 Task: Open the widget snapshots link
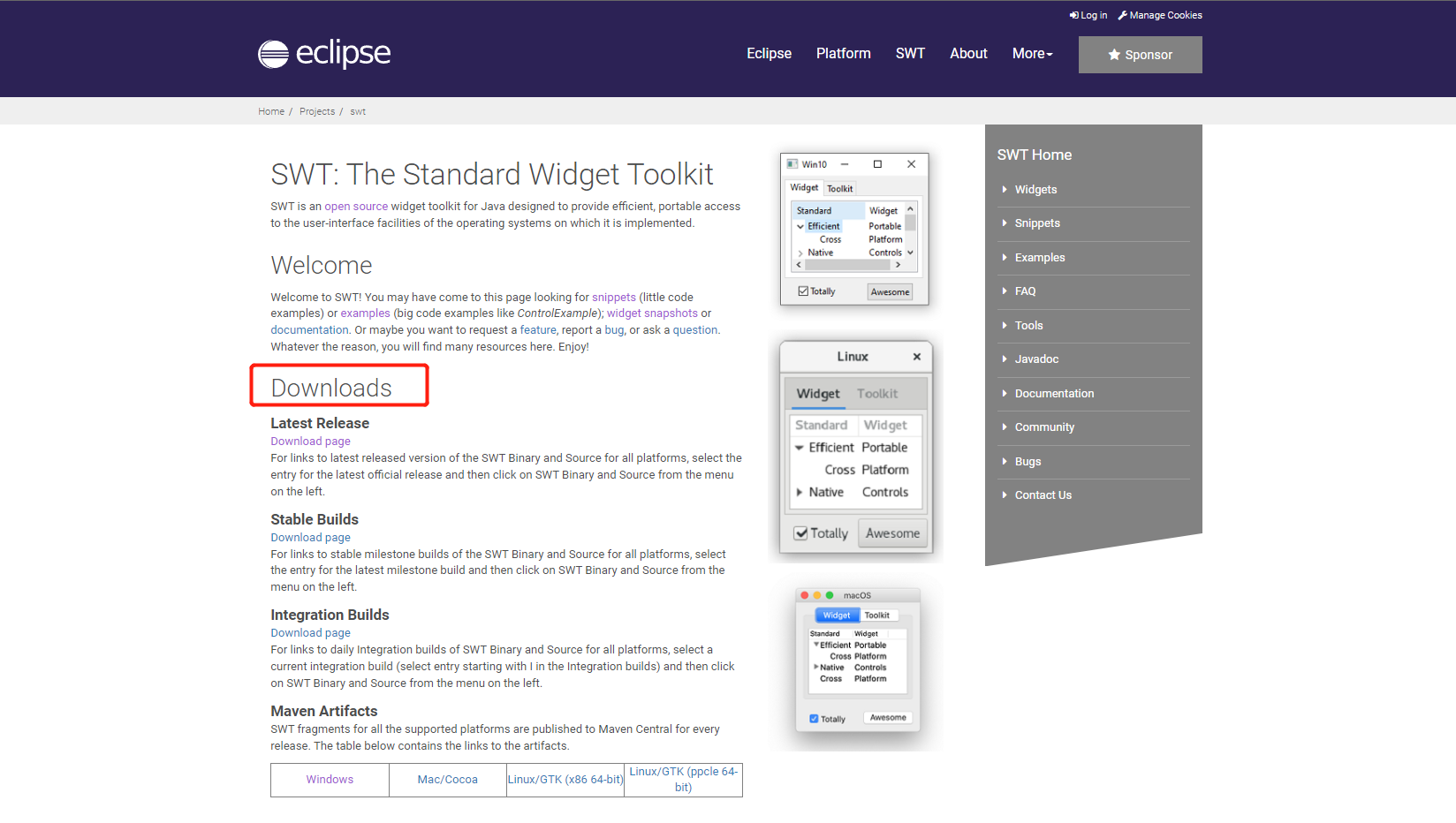pos(652,313)
